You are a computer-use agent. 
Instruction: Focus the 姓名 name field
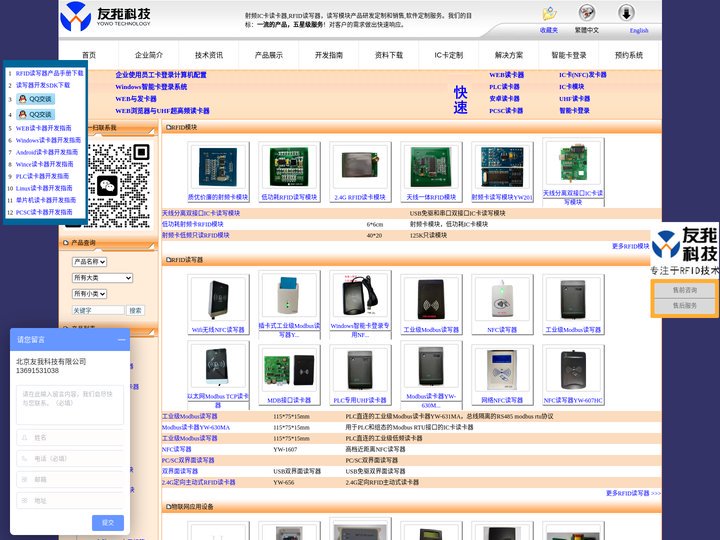tap(70, 438)
